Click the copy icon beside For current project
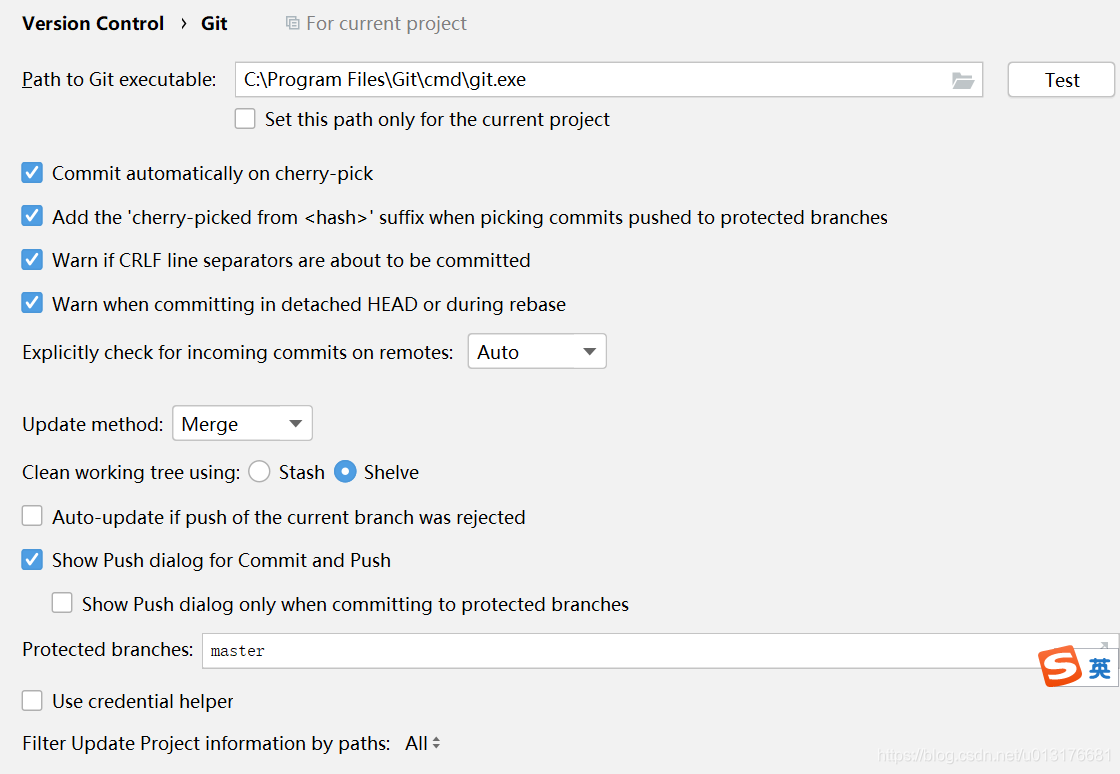 (292, 23)
